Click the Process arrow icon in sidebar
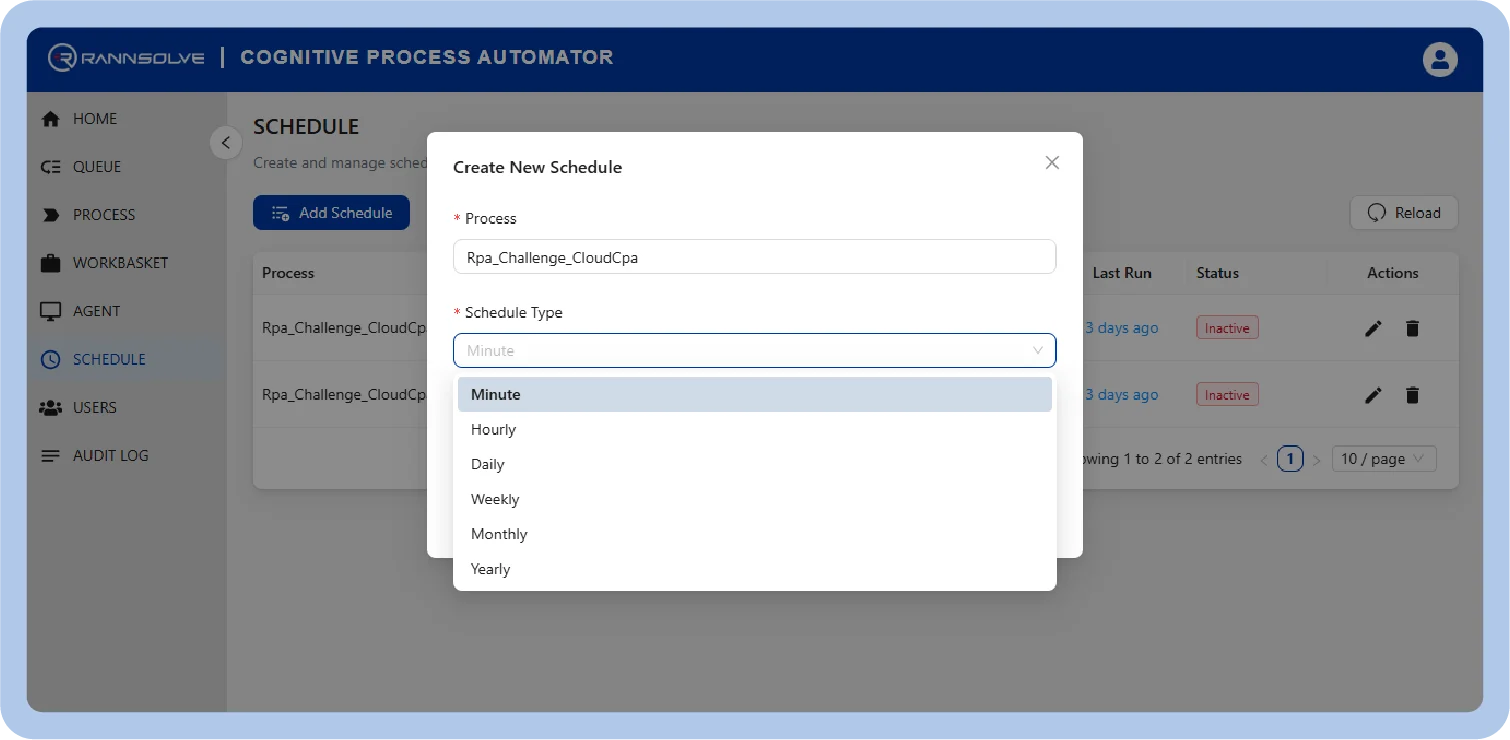 (50, 215)
